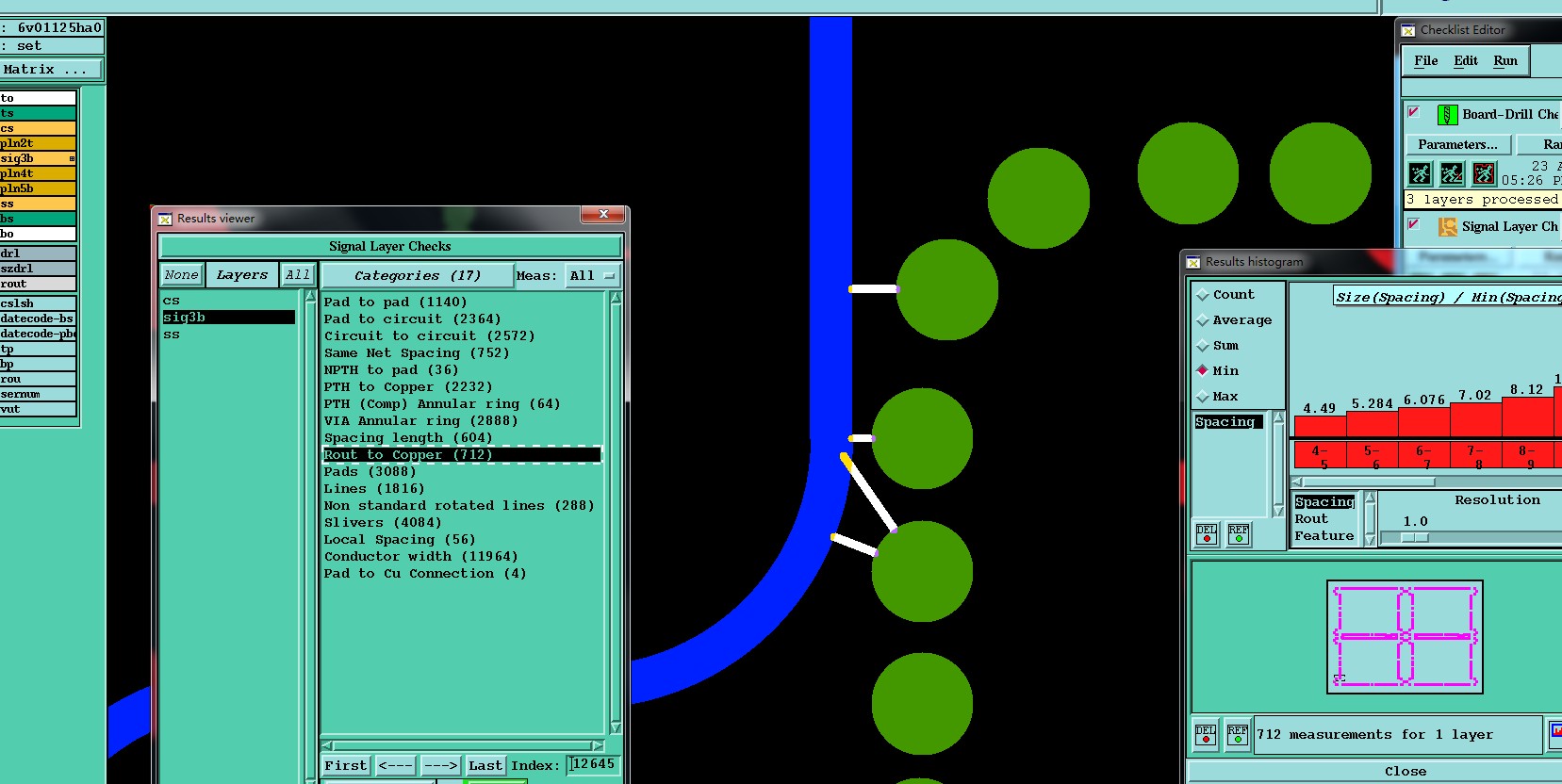Select the drl layer in the matrix list
The width and height of the screenshot is (1562, 784).
tap(38, 253)
